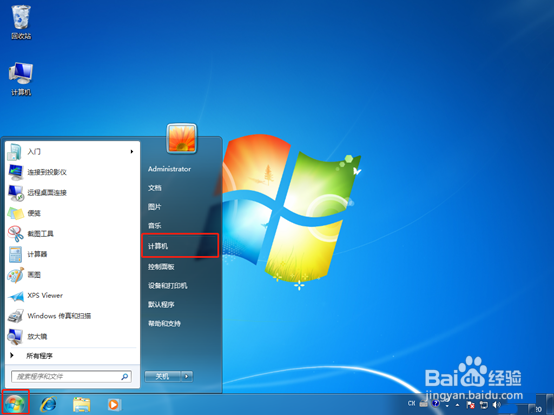Open Windows Explorer from taskbar
554x415 pixels.
point(82,404)
